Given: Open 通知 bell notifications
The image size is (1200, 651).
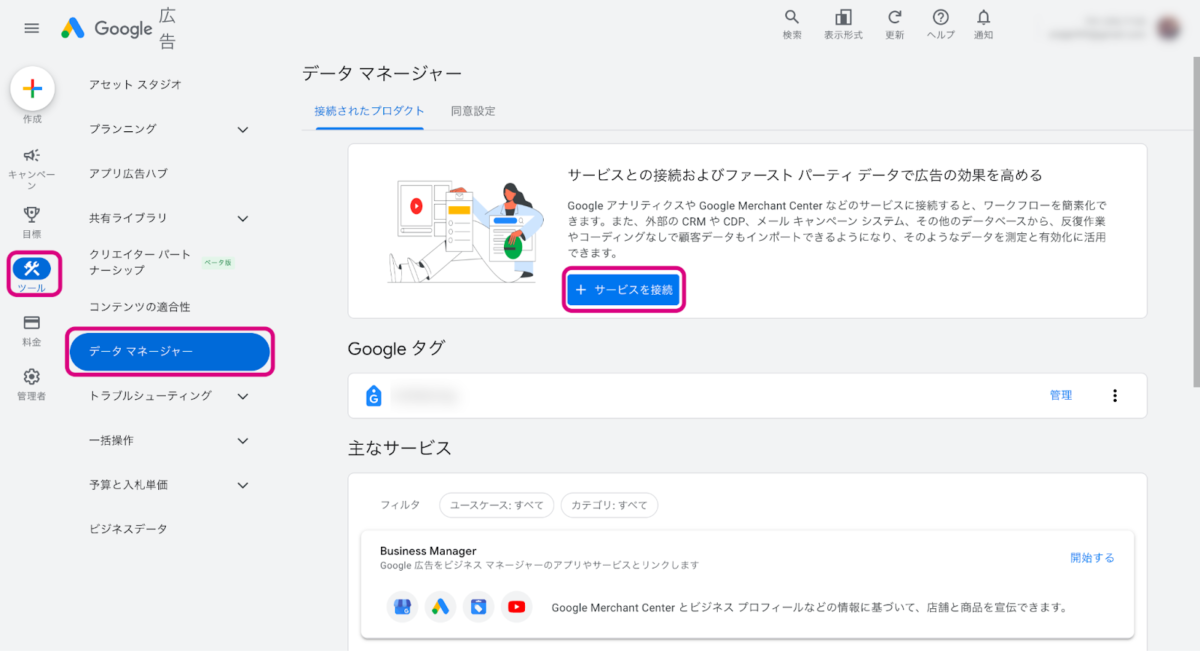Looking at the screenshot, I should click(x=984, y=18).
